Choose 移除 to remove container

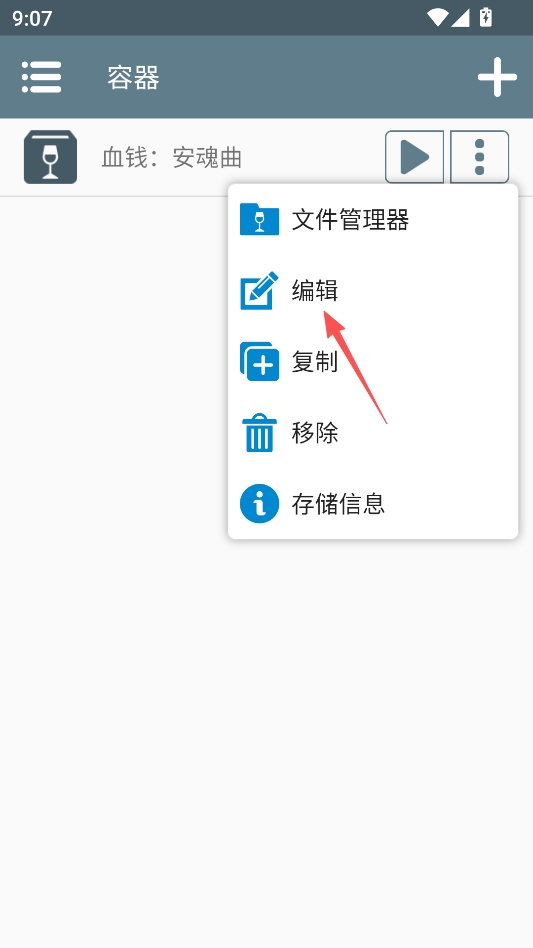315,433
